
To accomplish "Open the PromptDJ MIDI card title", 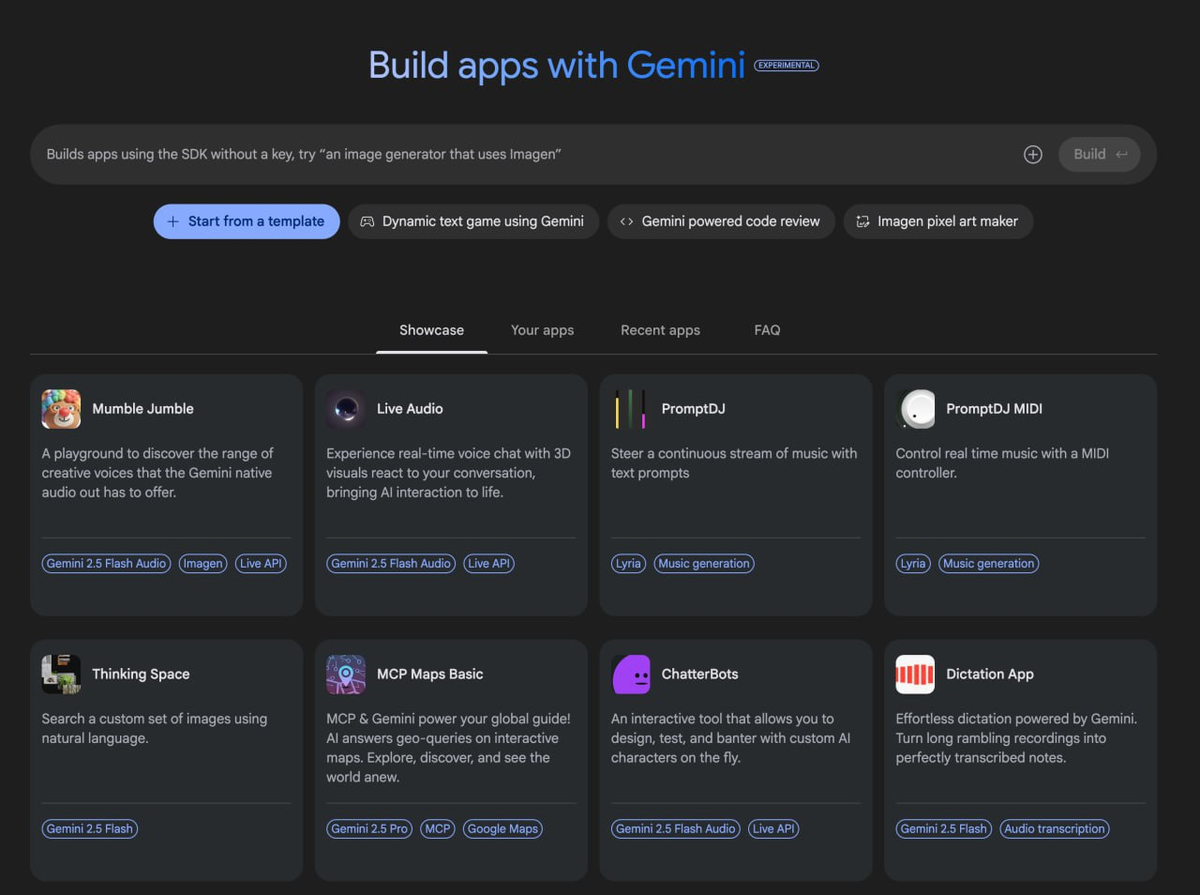I will (994, 409).
